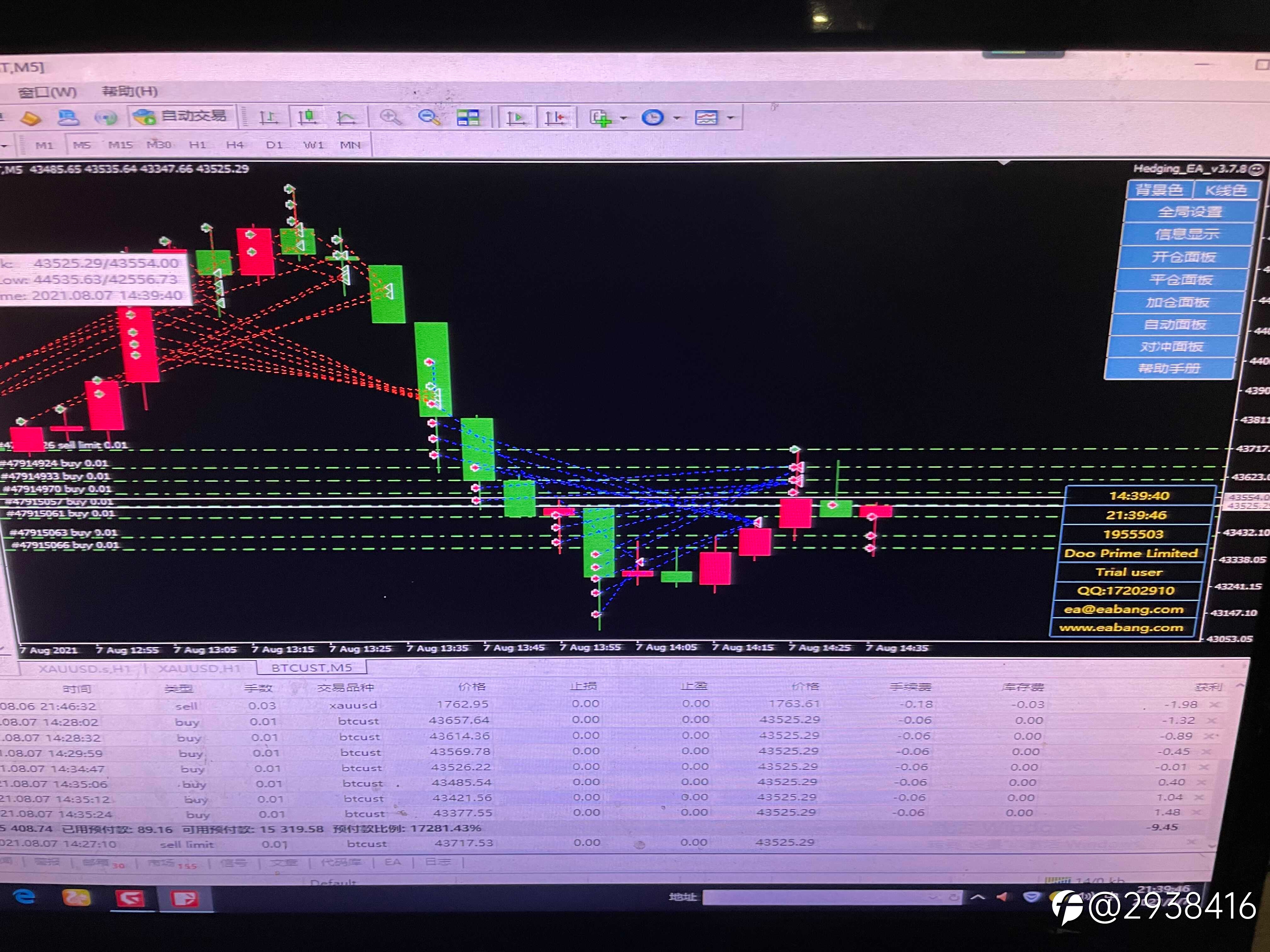Select the H1 timeframe
Viewport: 1270px width, 952px height.
click(197, 144)
